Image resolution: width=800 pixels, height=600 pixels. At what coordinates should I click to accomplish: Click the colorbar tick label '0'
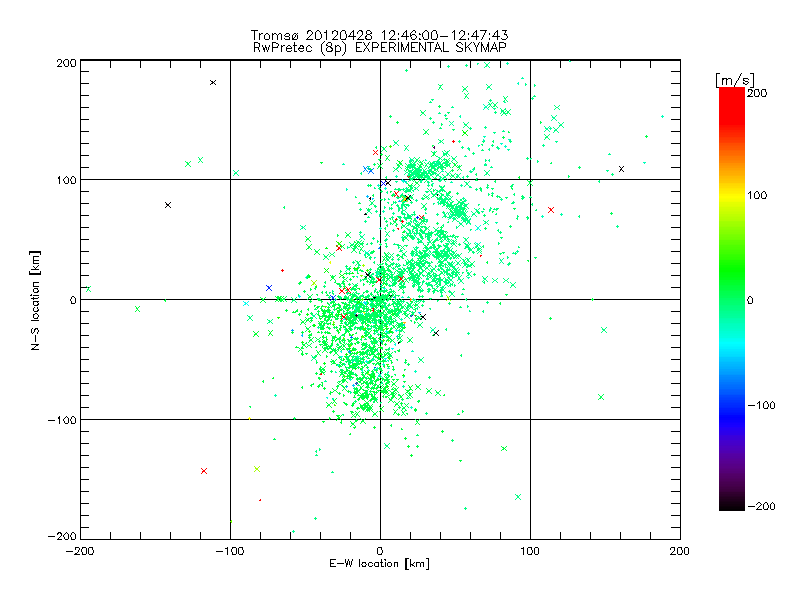click(750, 301)
